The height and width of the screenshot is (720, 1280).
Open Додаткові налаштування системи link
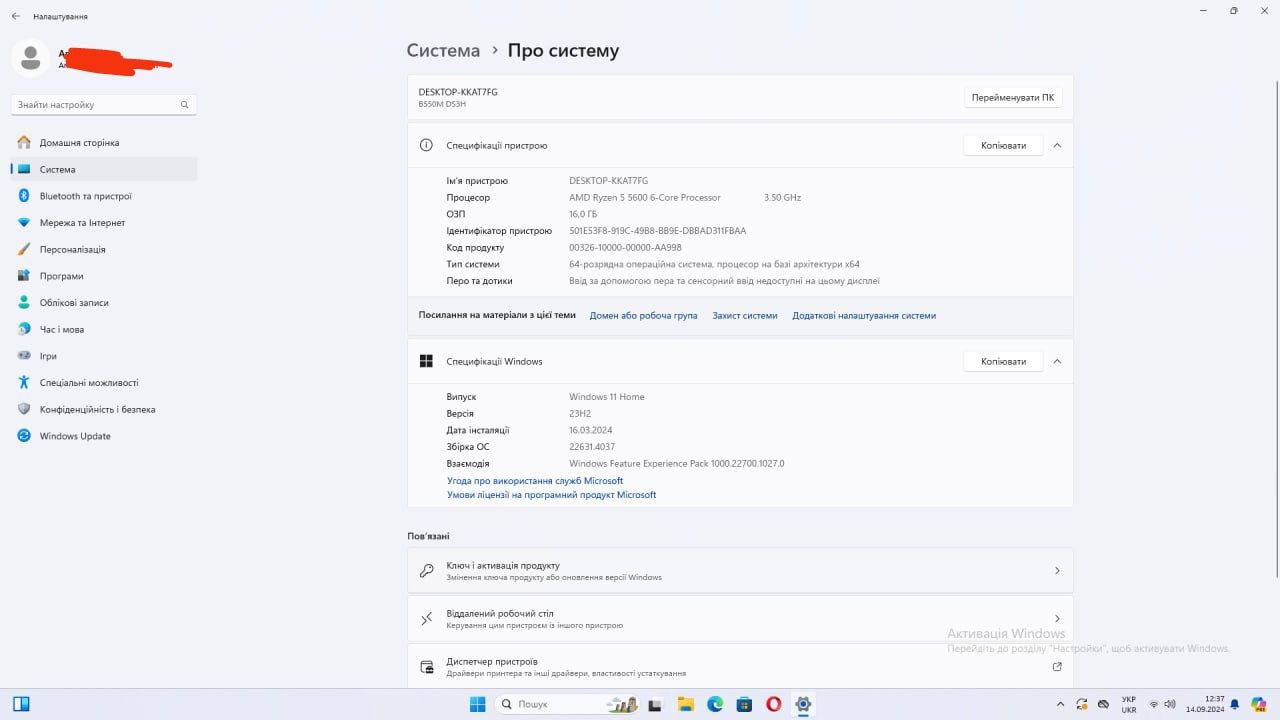coord(864,315)
